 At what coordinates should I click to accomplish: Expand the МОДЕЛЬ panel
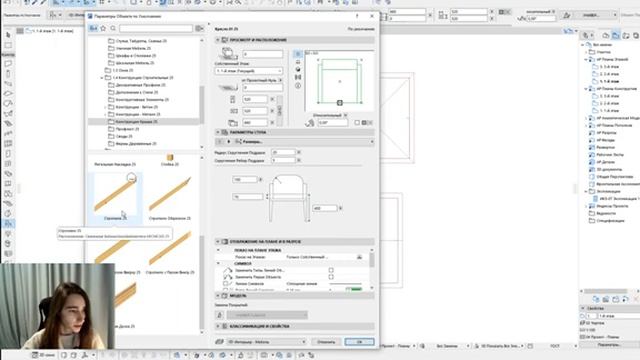coord(218,296)
